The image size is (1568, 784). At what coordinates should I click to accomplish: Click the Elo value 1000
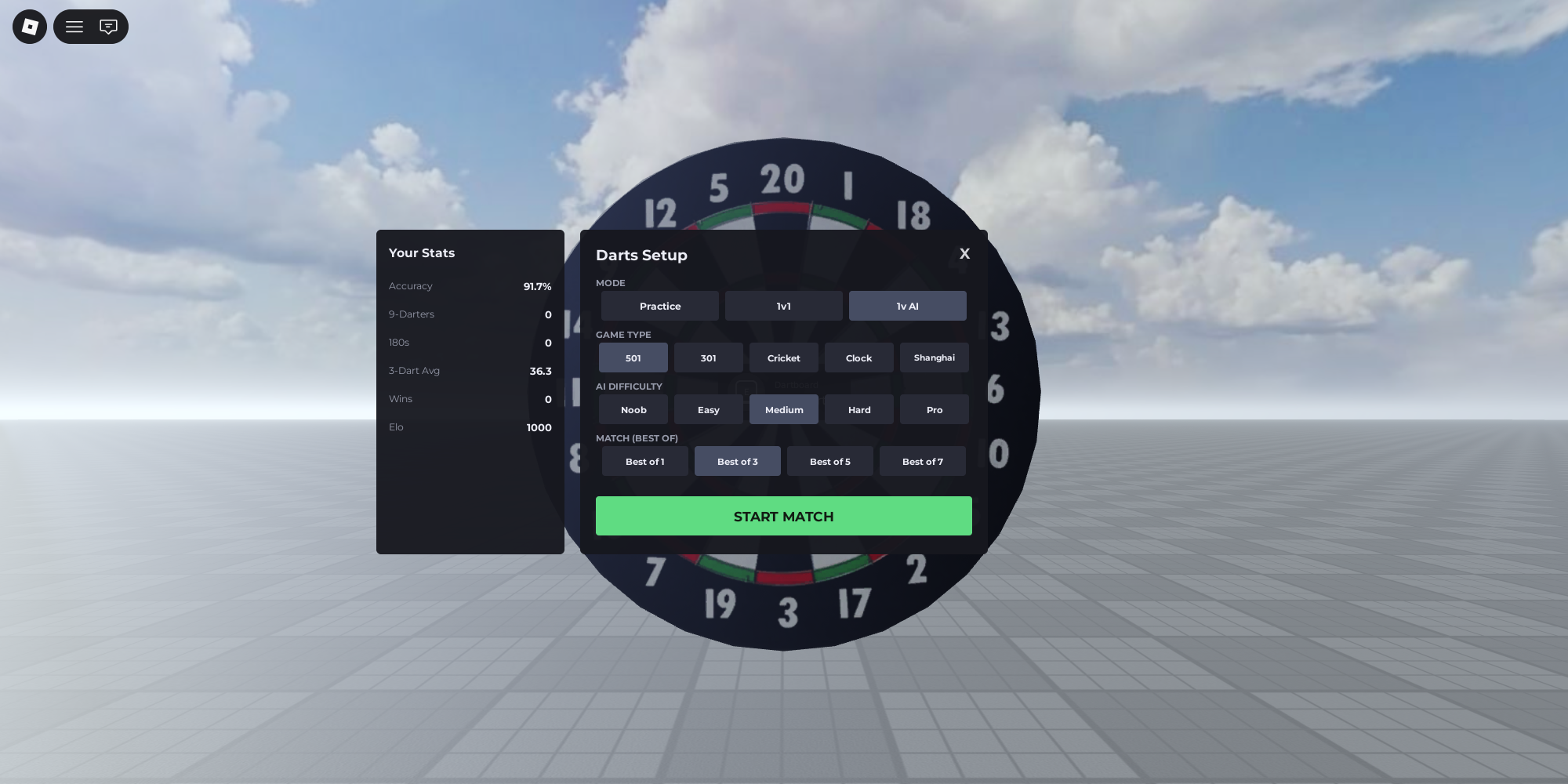(x=539, y=427)
